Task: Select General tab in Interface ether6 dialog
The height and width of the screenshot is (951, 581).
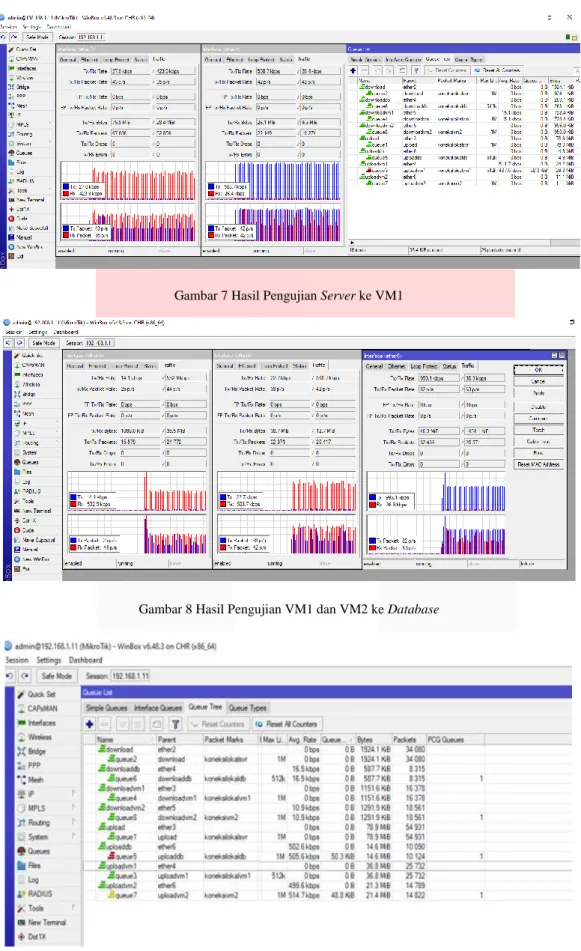Action: (374, 366)
